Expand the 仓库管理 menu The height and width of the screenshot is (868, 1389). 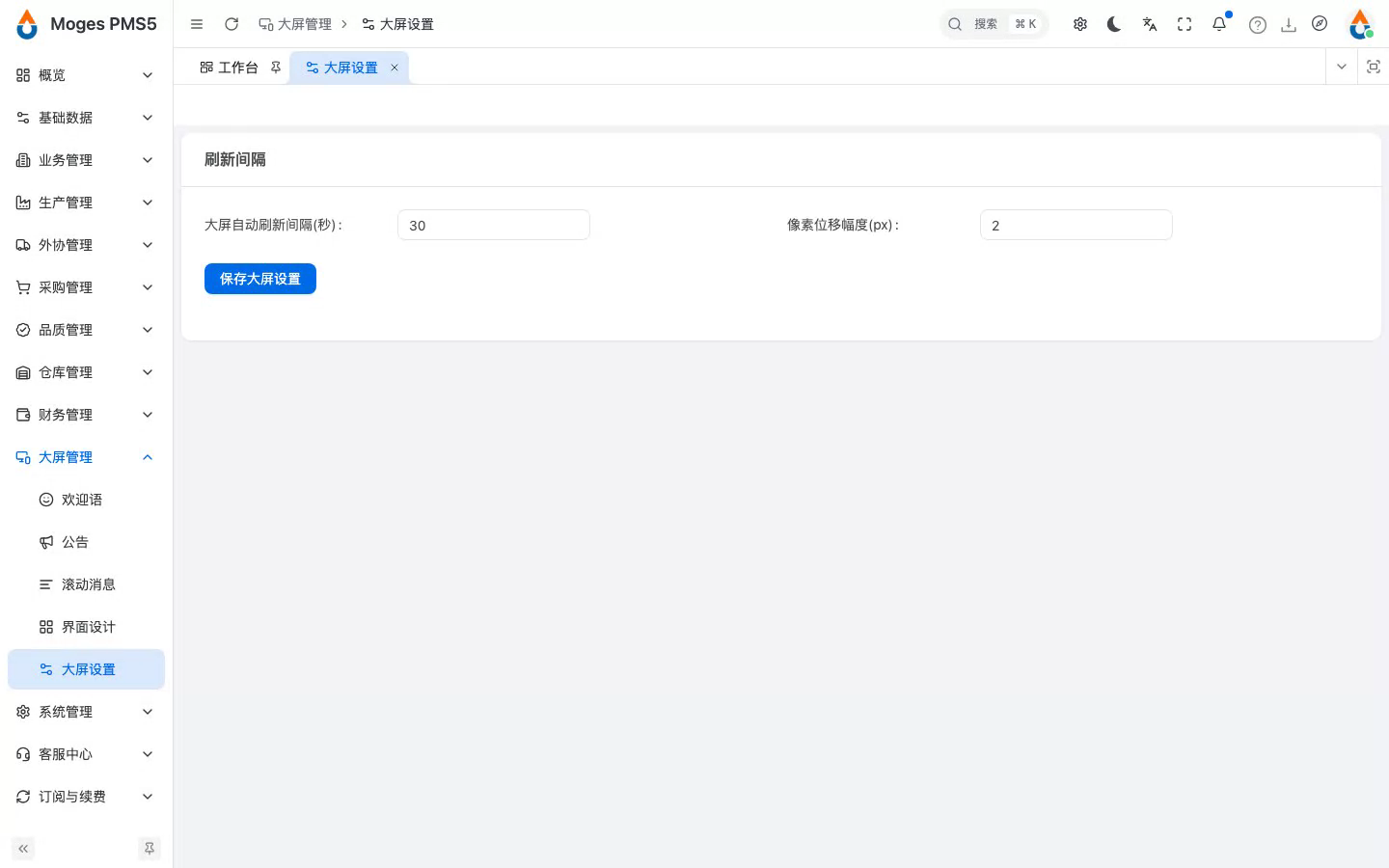point(87,372)
